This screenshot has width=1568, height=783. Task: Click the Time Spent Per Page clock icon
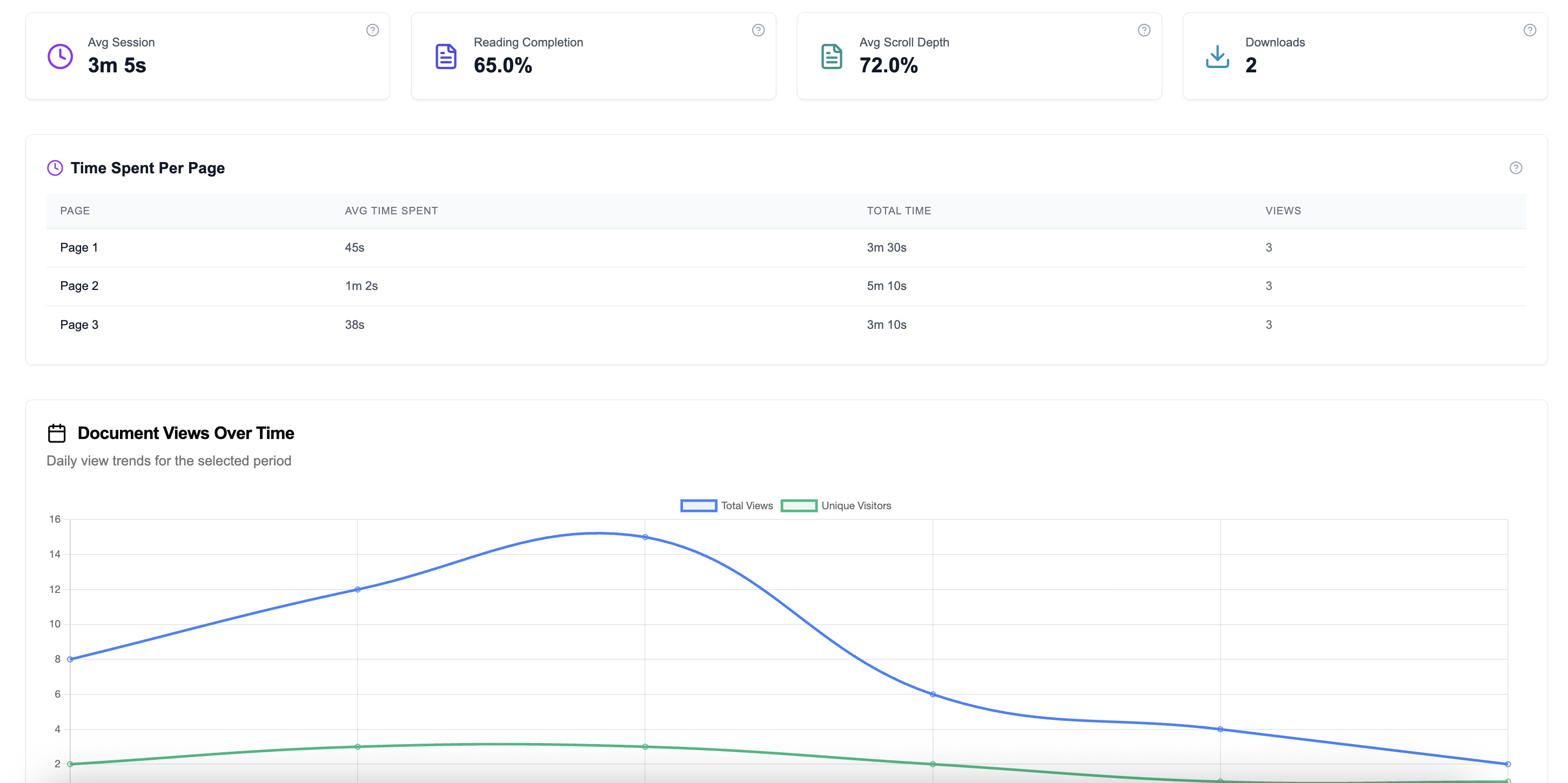(56, 168)
